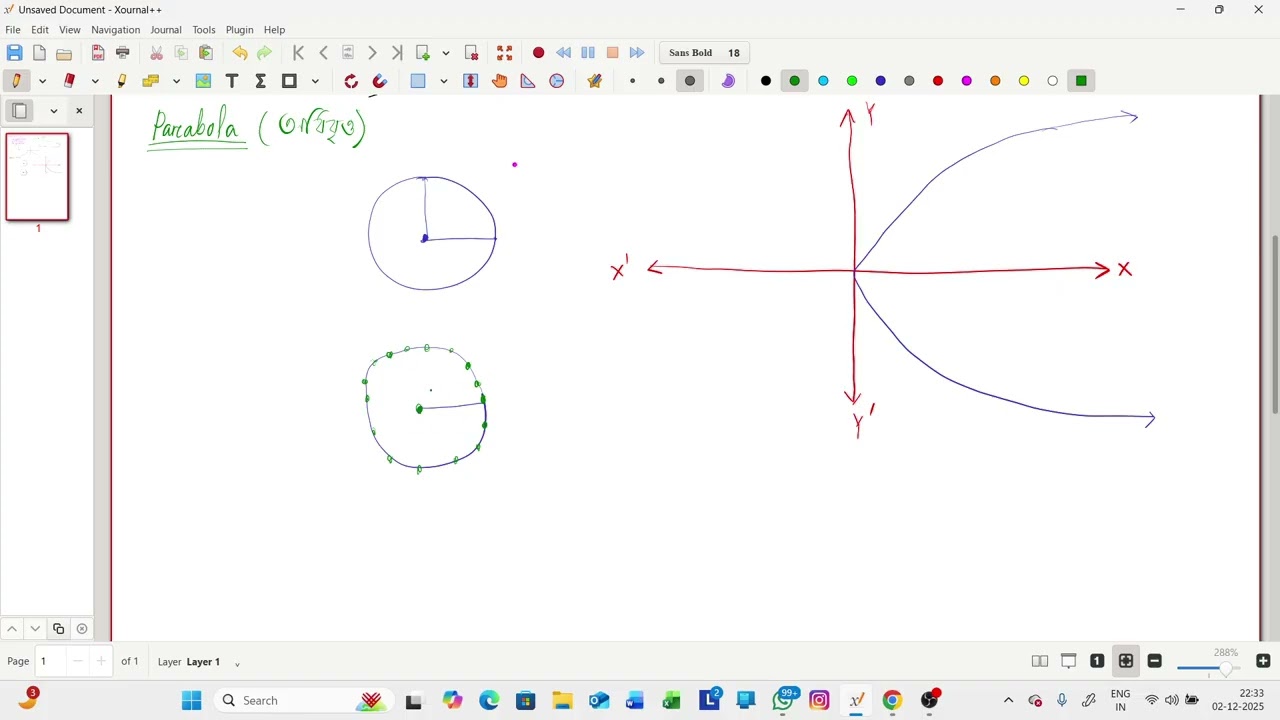Select the fine line thickness dot
This screenshot has width=1280, height=720.
click(x=632, y=81)
